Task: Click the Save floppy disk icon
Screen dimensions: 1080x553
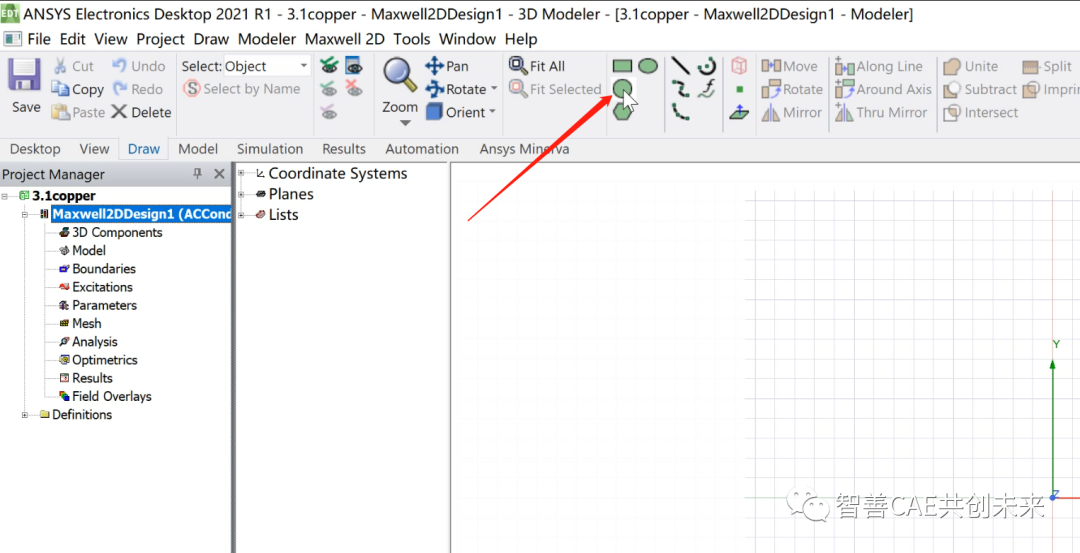Action: [x=25, y=74]
